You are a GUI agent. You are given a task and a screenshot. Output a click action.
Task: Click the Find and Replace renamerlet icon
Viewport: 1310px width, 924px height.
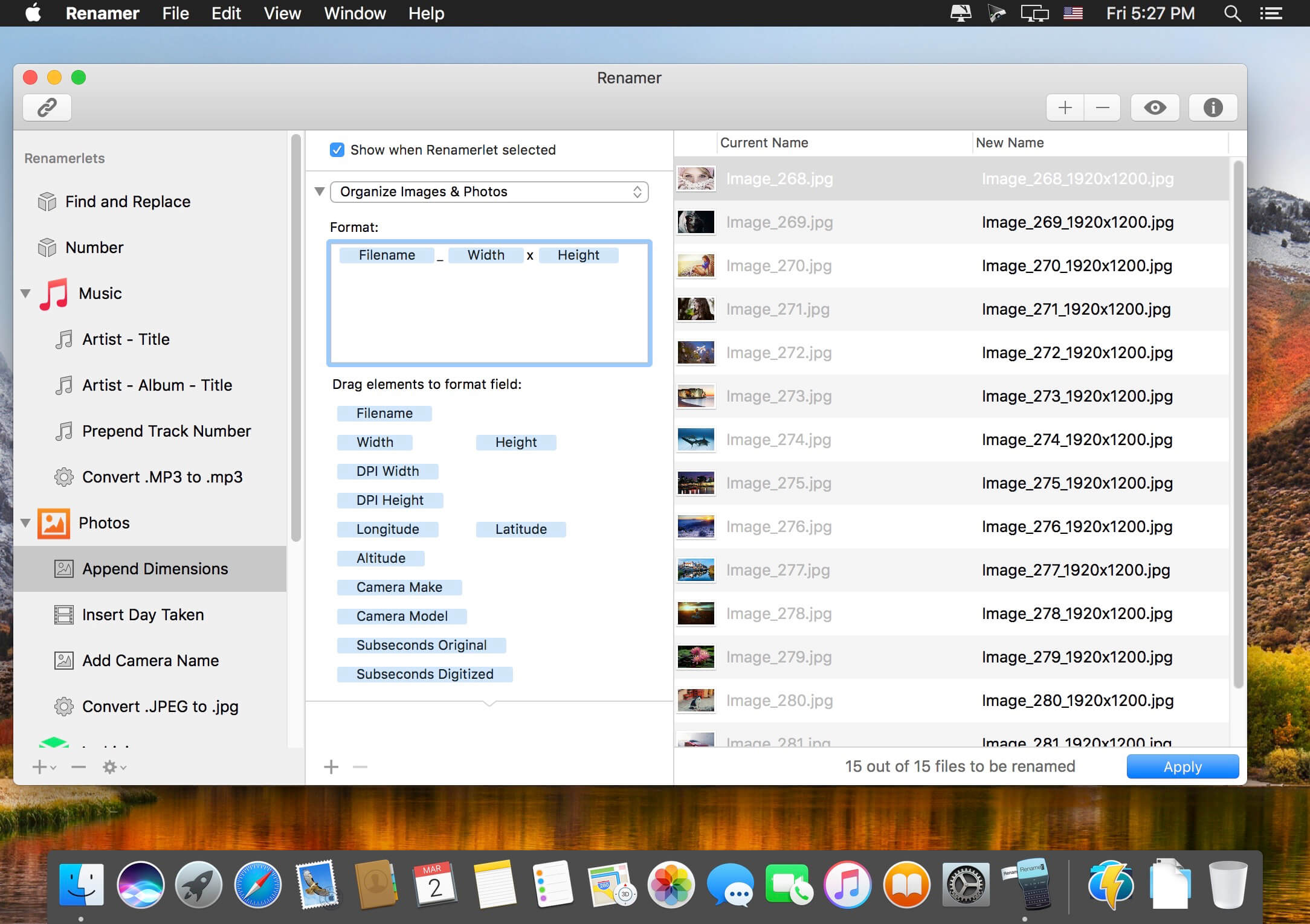(47, 201)
